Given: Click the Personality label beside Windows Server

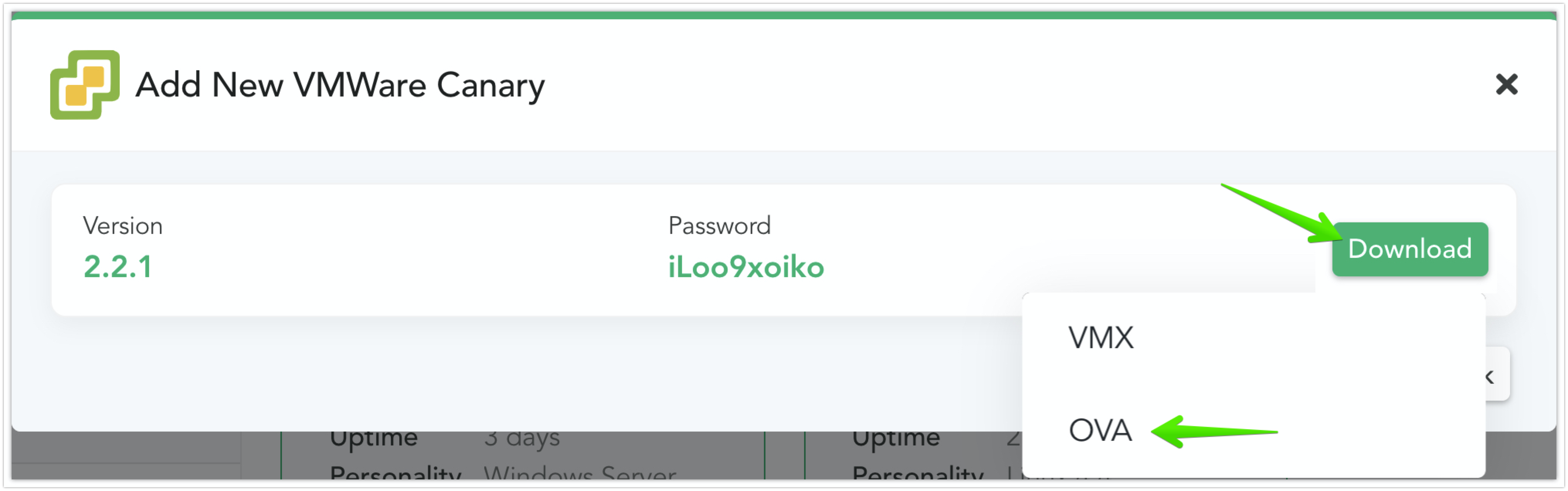Looking at the screenshot, I should click(x=395, y=473).
